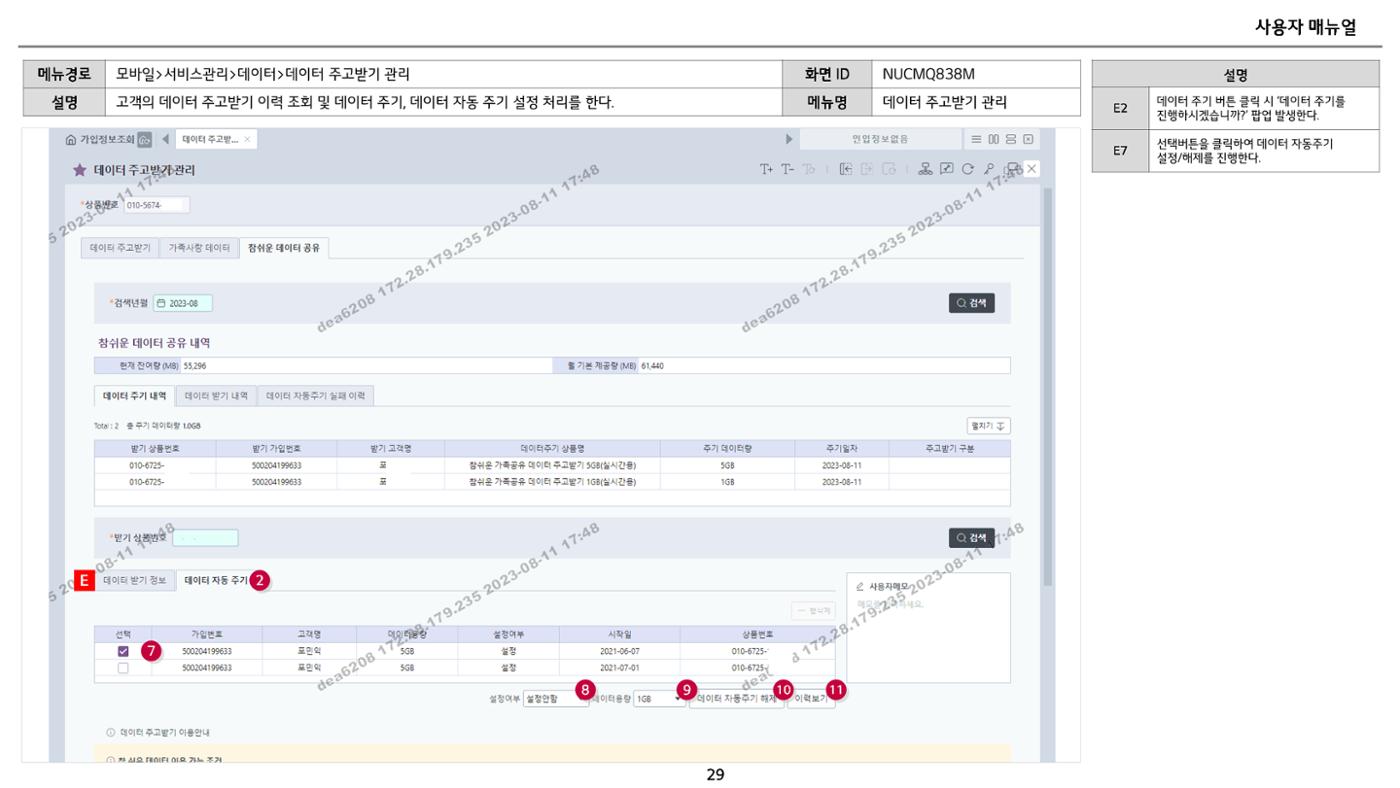Close the 데이터 주고받... tab with its x

point(247,139)
